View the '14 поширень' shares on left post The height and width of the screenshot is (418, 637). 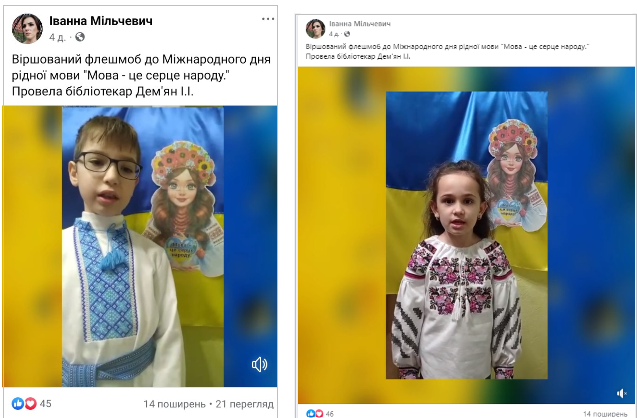point(174,404)
